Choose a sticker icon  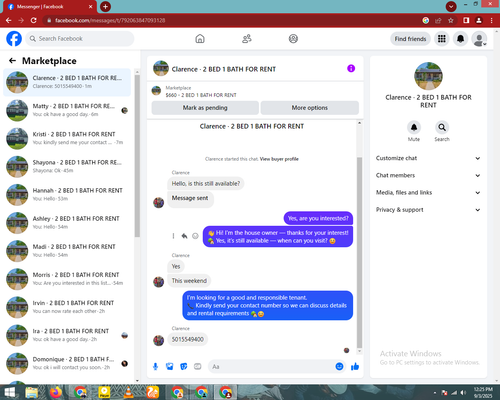point(184,367)
